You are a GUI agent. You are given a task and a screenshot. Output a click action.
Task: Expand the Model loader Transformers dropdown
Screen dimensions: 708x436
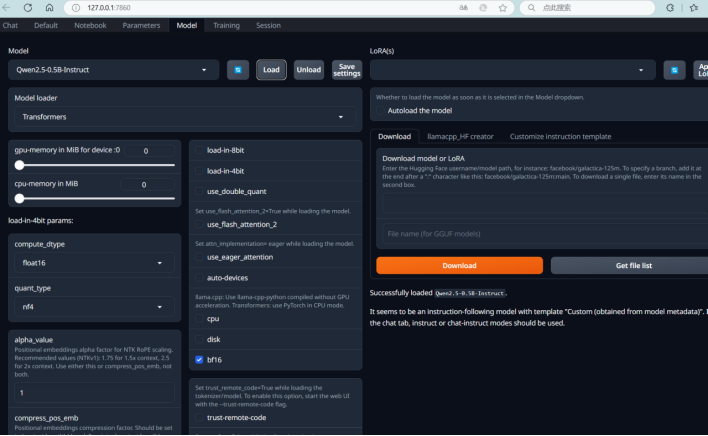point(185,117)
